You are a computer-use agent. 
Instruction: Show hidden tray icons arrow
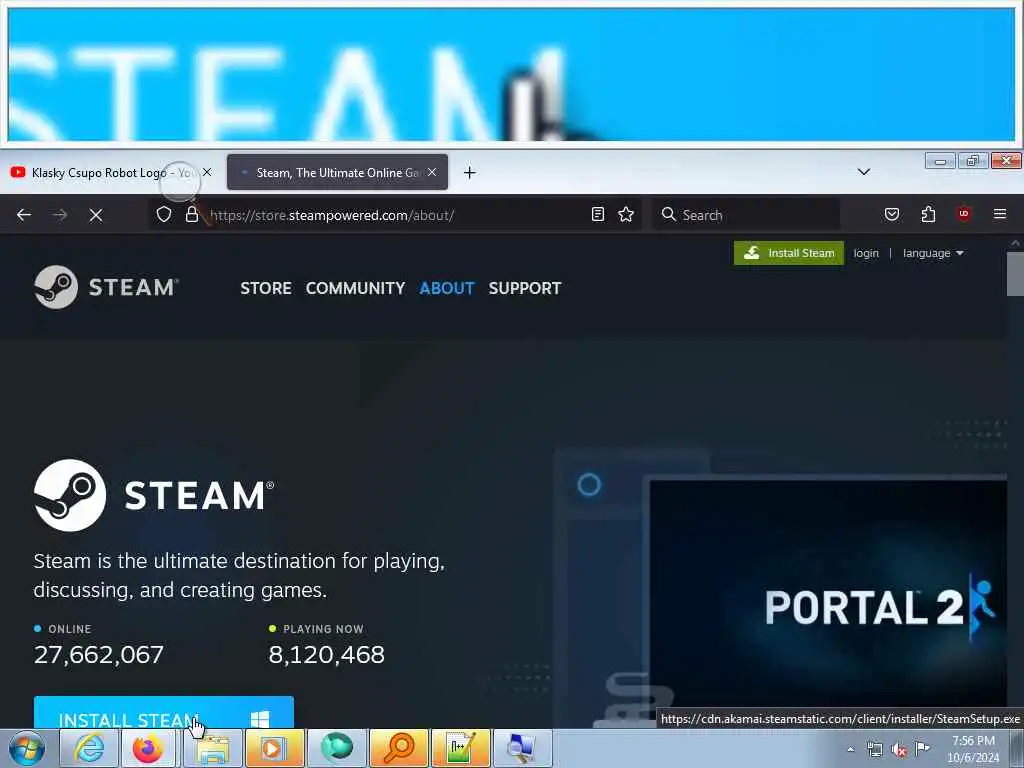coord(850,749)
